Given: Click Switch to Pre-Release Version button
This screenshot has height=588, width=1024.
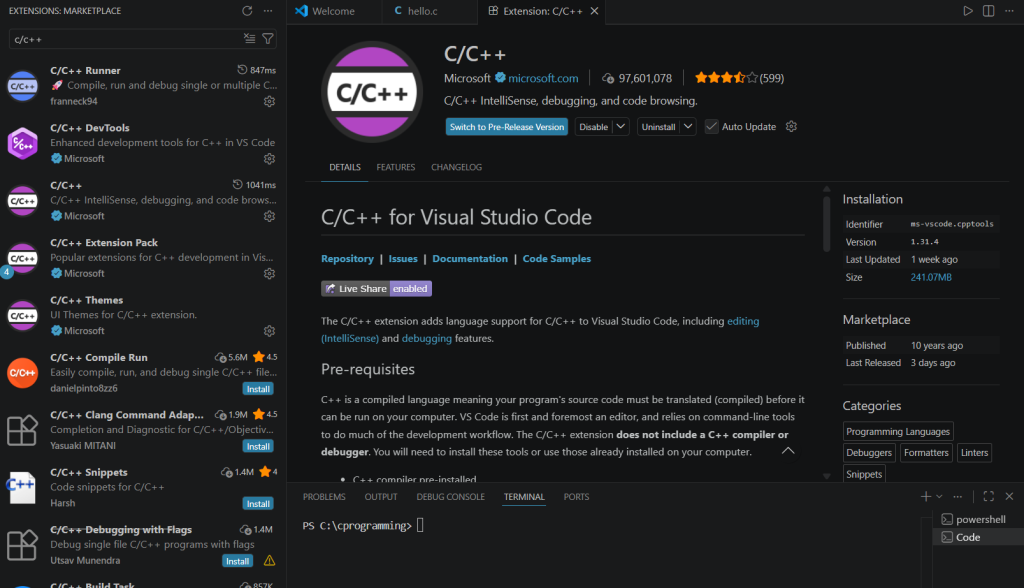Looking at the screenshot, I should (507, 127).
